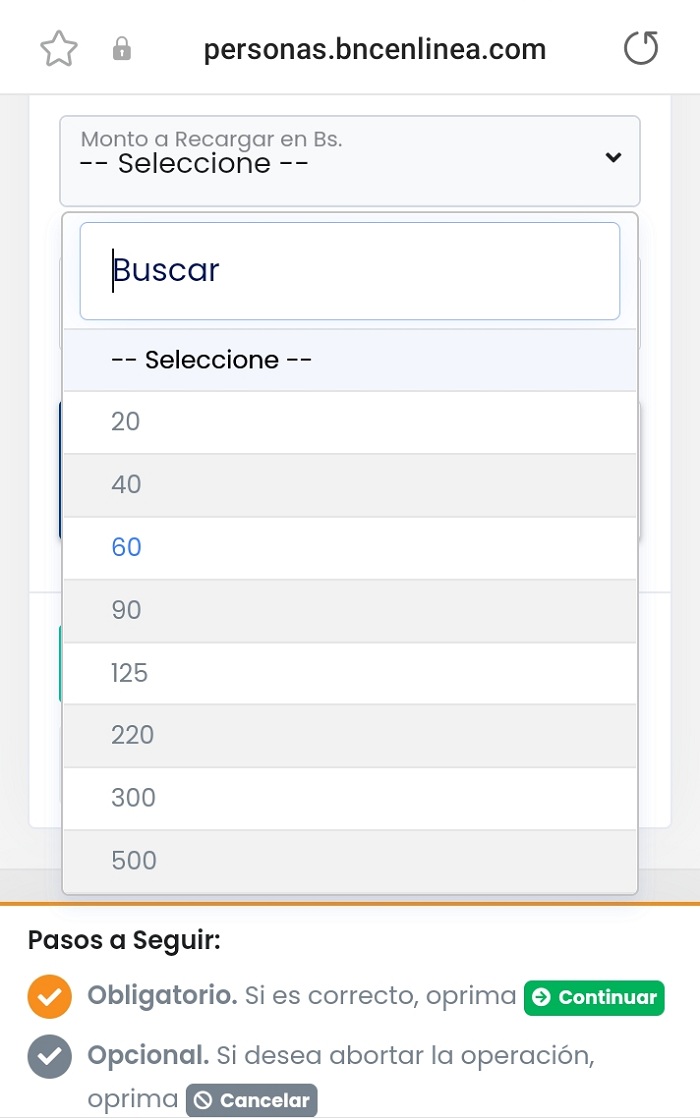This screenshot has height=1119, width=700.
Task: Reload the page with refresh icon
Action: point(641,49)
